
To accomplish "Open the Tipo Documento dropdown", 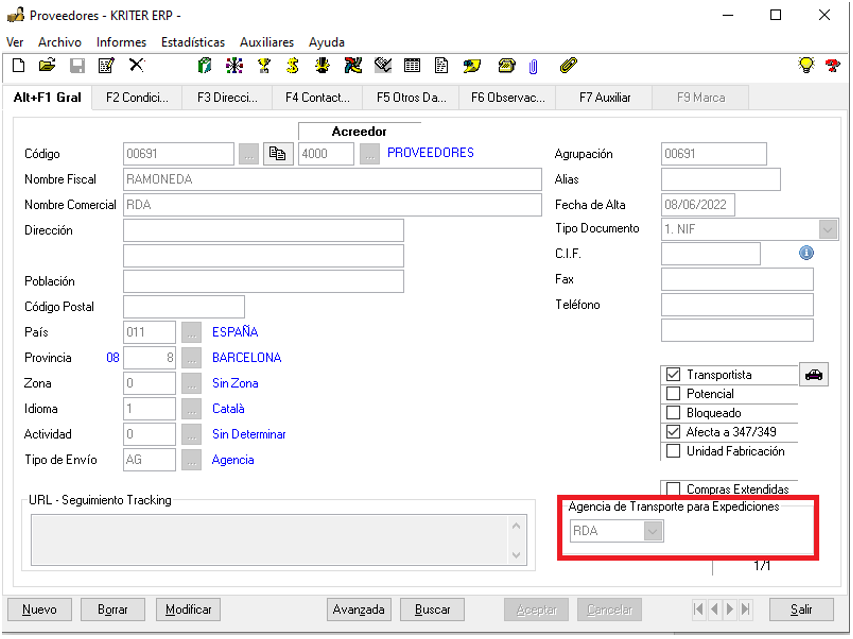I will point(827,229).
